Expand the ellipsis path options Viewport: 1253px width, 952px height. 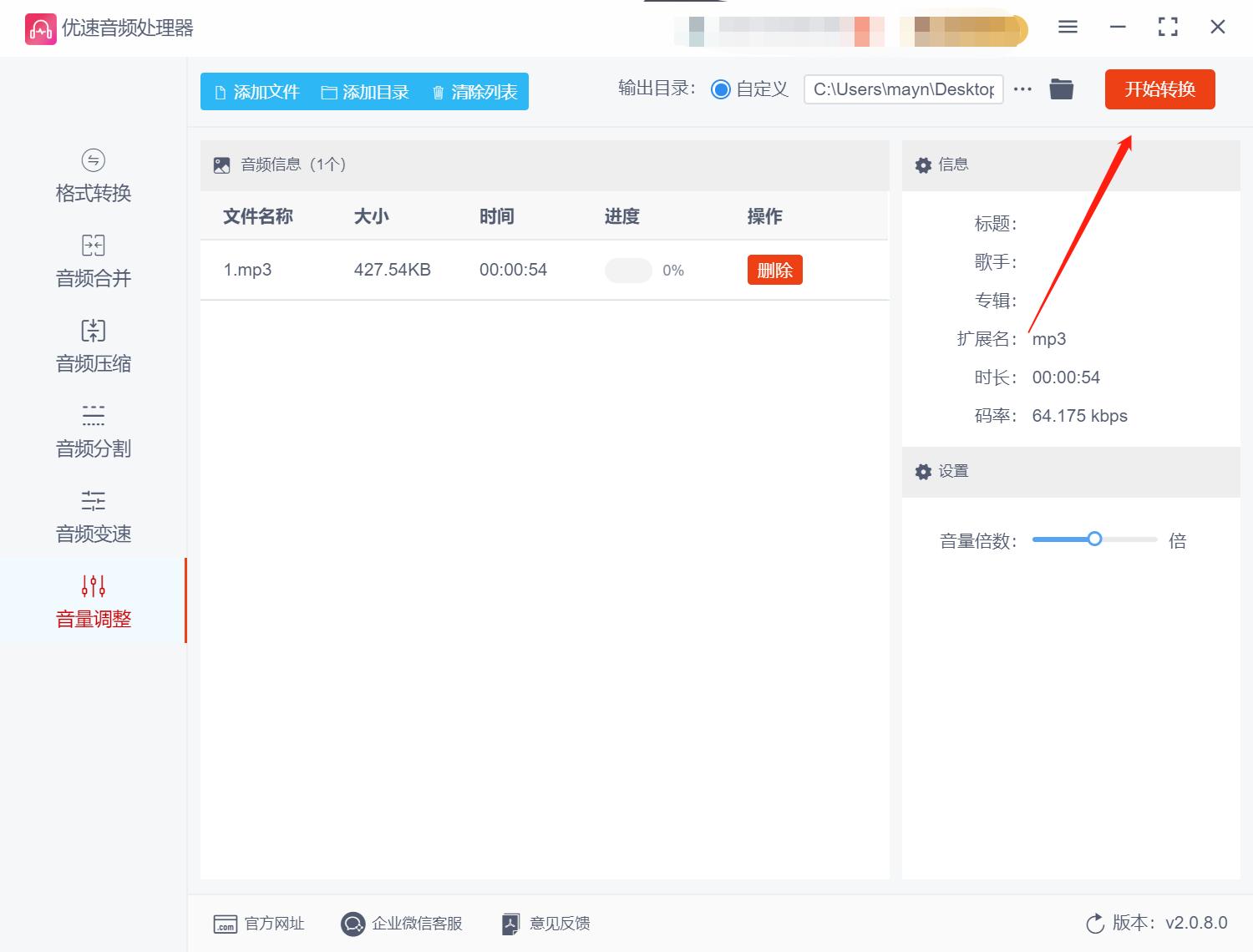point(1022,89)
